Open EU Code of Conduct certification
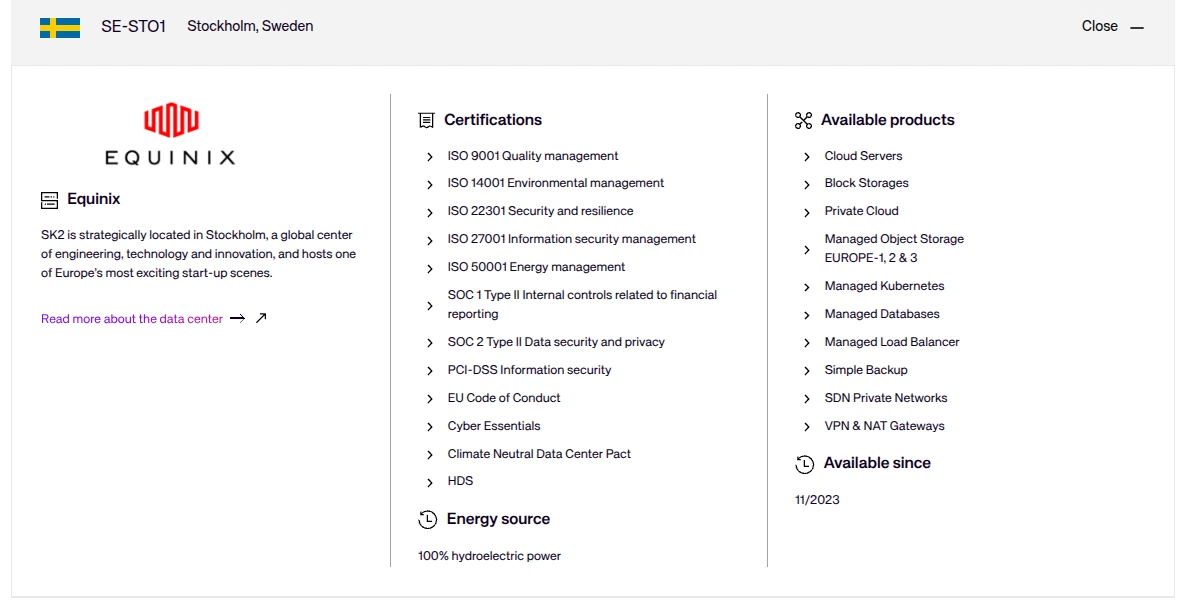 pos(504,397)
